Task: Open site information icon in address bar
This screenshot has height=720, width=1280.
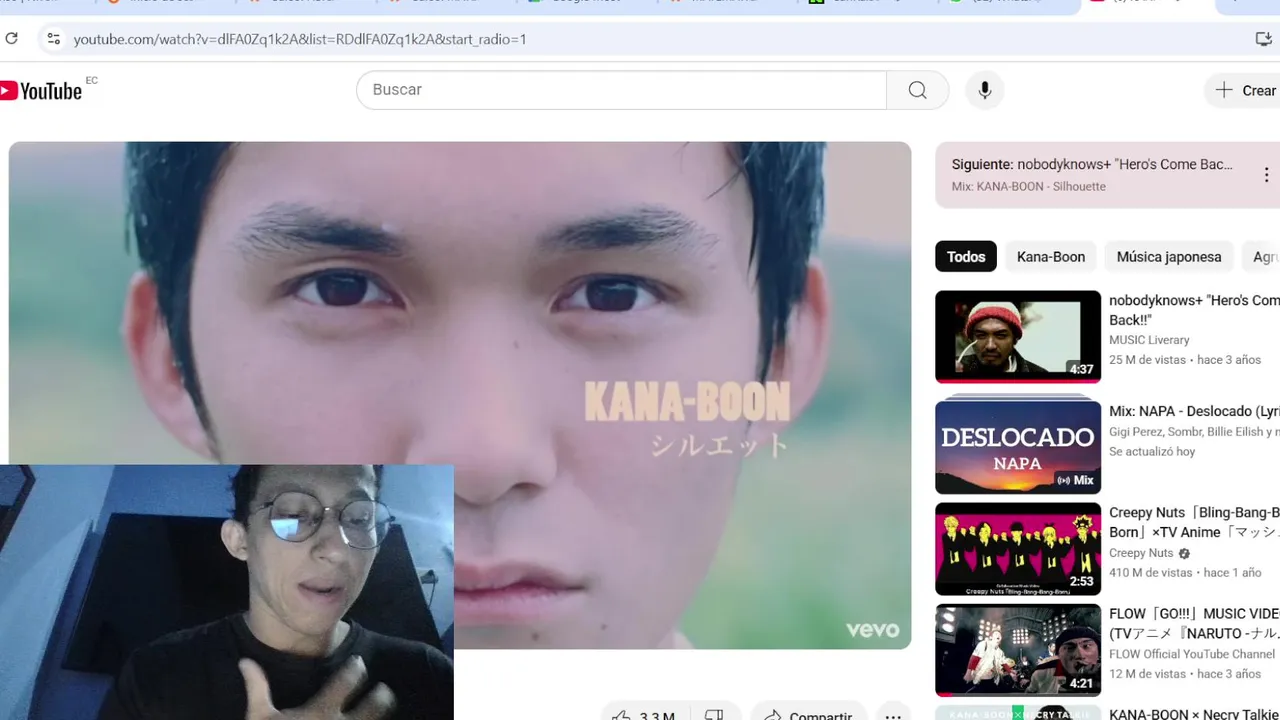Action: [54, 39]
